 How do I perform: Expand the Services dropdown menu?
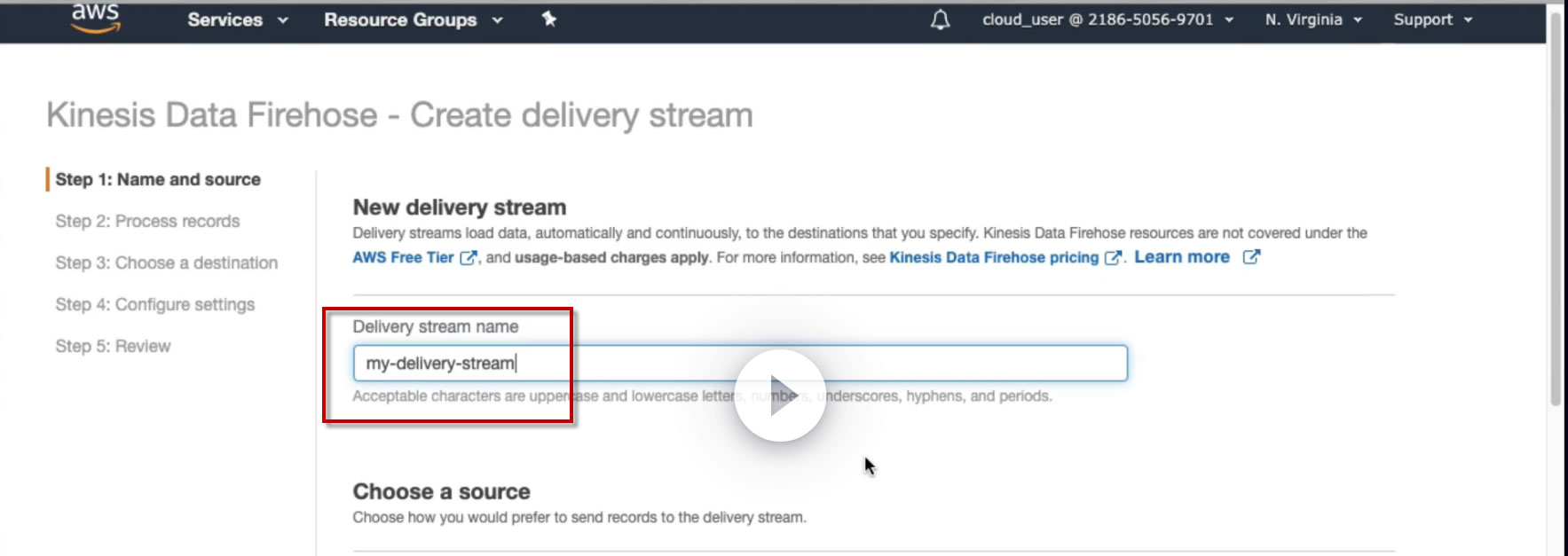(238, 20)
